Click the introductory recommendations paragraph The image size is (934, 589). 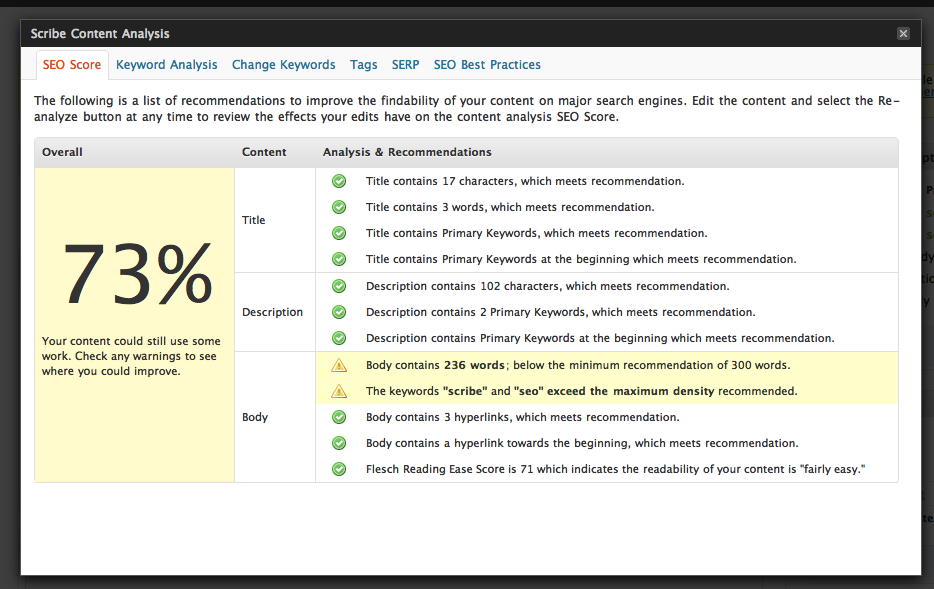point(466,108)
